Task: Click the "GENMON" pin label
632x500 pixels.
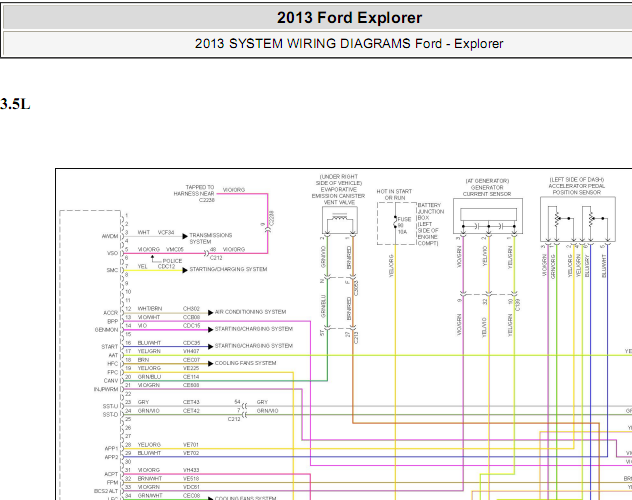Action: [106, 330]
